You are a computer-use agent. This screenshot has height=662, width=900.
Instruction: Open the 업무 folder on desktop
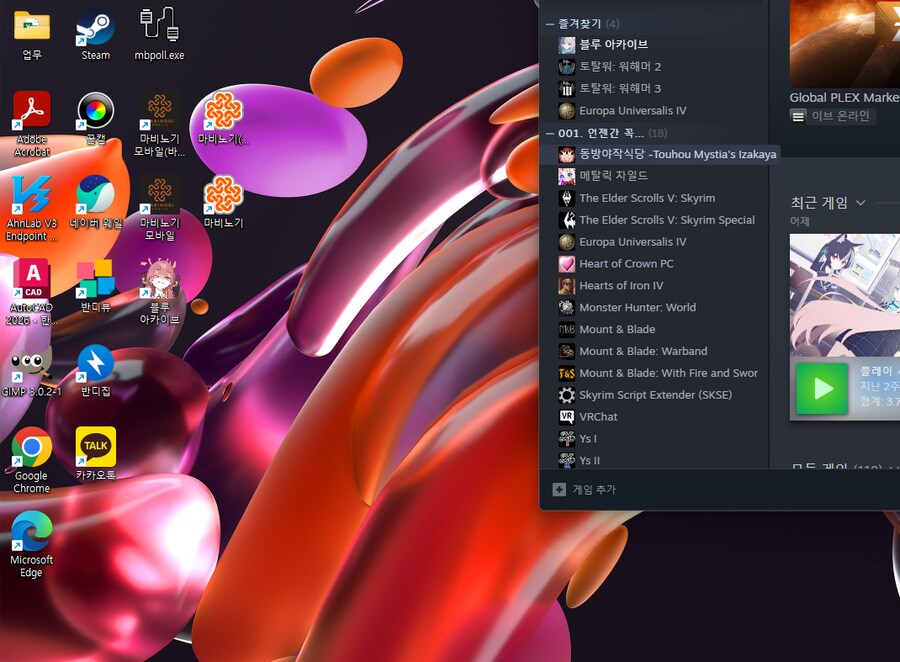click(32, 34)
